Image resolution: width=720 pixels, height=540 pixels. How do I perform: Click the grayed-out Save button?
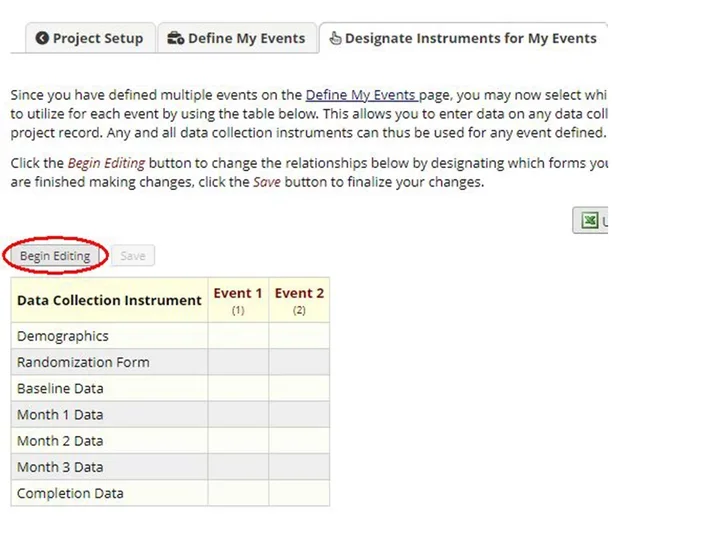133,256
